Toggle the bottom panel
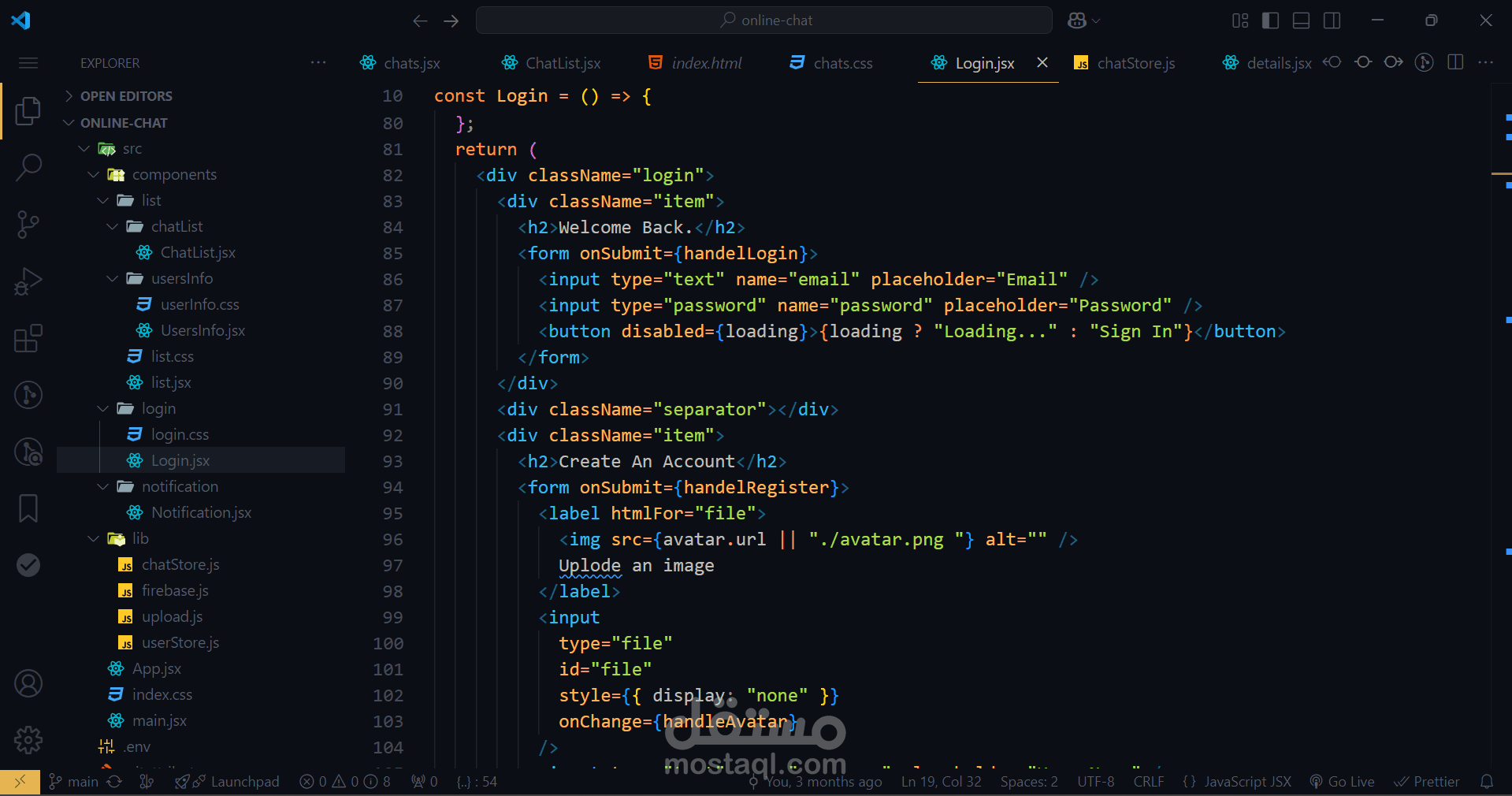Image resolution: width=1512 pixels, height=796 pixels. click(1302, 20)
